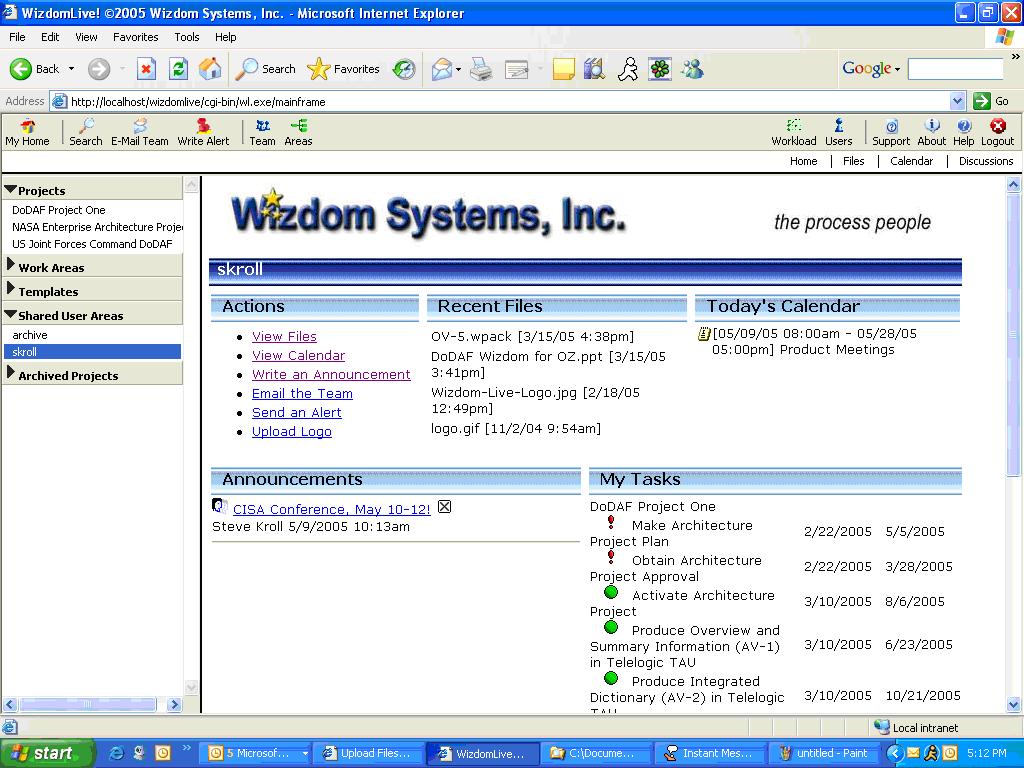The height and width of the screenshot is (768, 1024).
Task: Open the Upload Logo link
Action: [x=291, y=432]
